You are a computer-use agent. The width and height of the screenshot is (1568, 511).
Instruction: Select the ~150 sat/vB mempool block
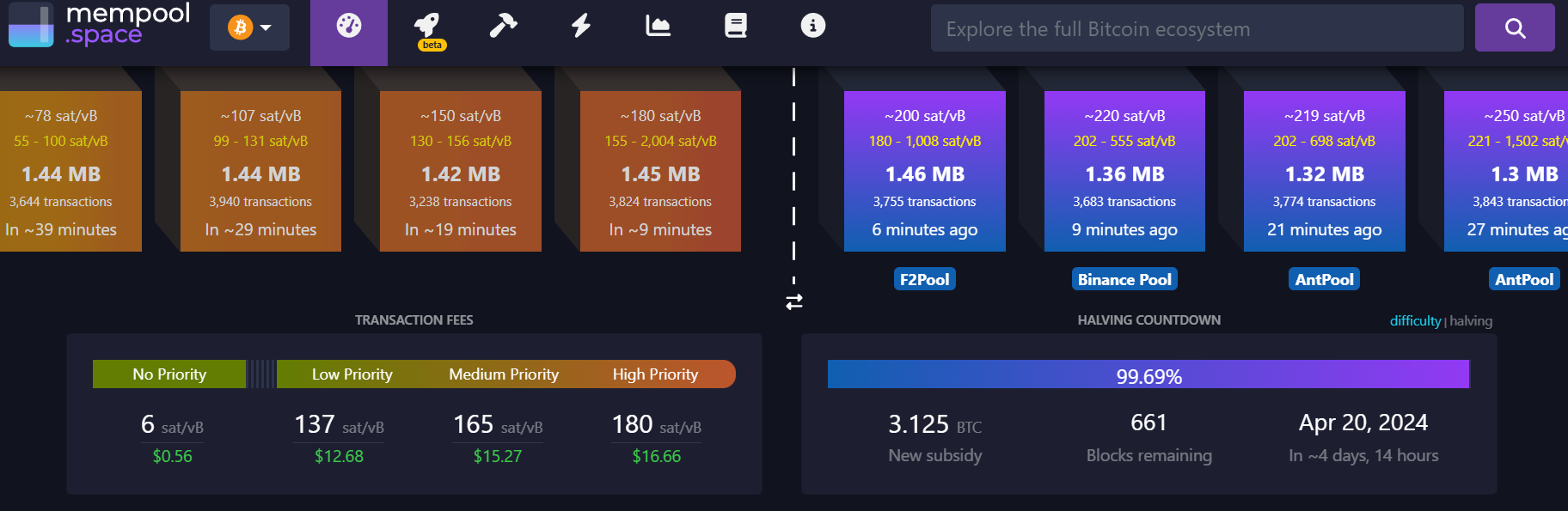461,172
